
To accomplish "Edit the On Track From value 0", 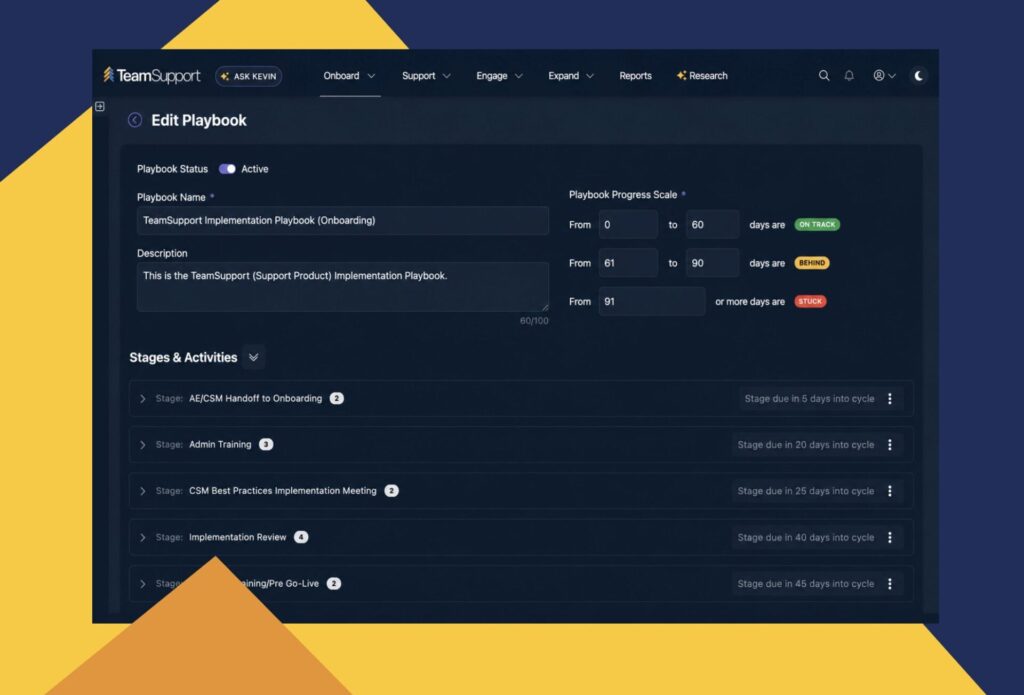I will point(628,225).
